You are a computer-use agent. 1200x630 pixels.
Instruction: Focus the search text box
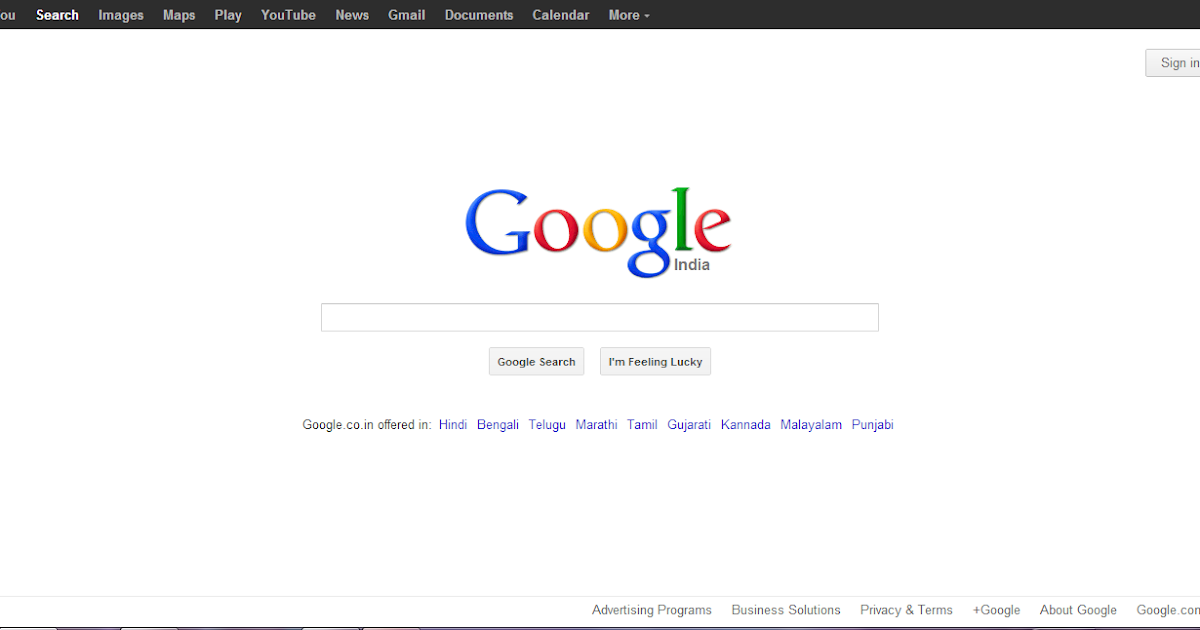[x=600, y=317]
